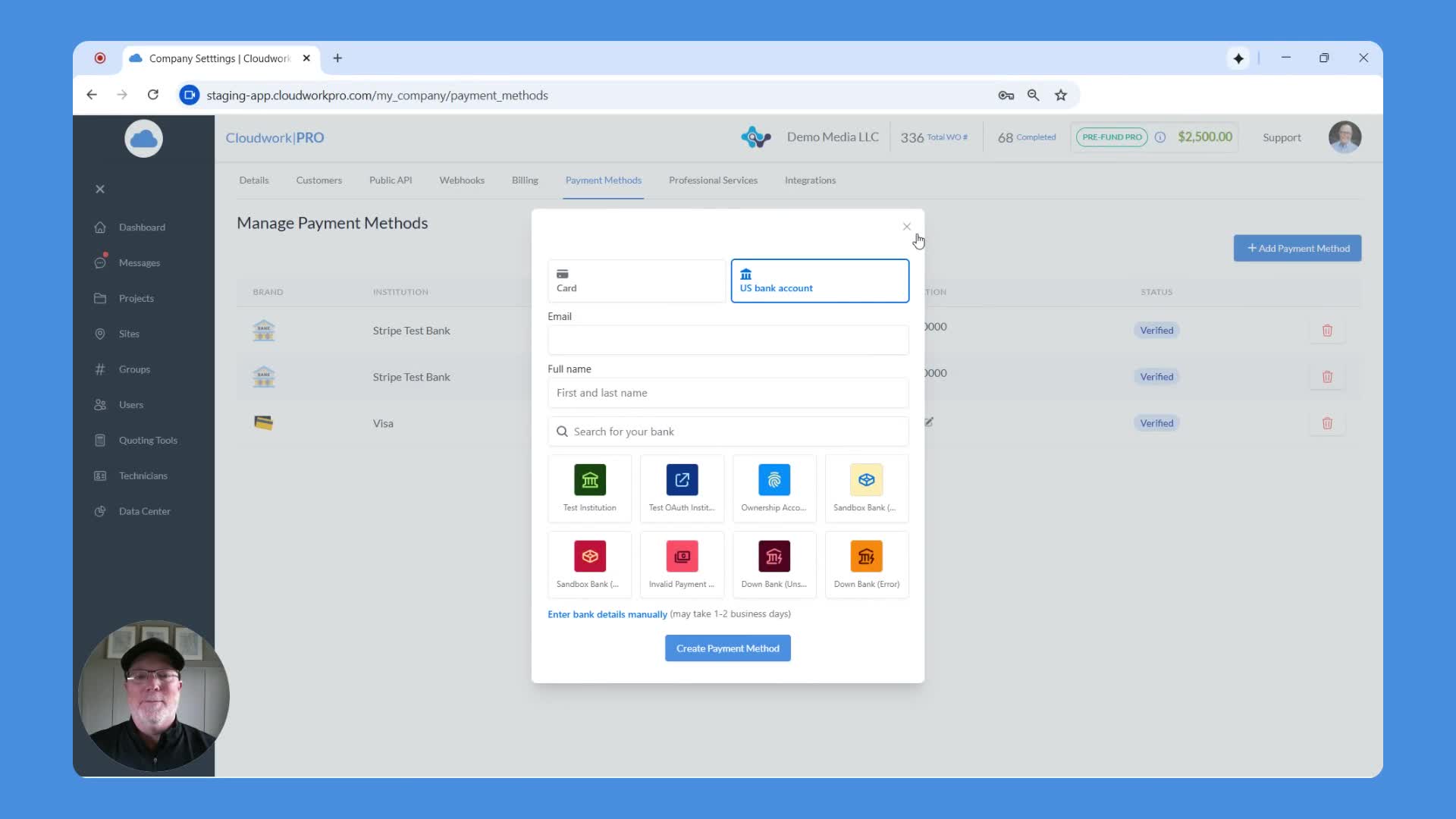The height and width of the screenshot is (819, 1456).
Task: Open the Professional Services tab
Action: click(713, 180)
